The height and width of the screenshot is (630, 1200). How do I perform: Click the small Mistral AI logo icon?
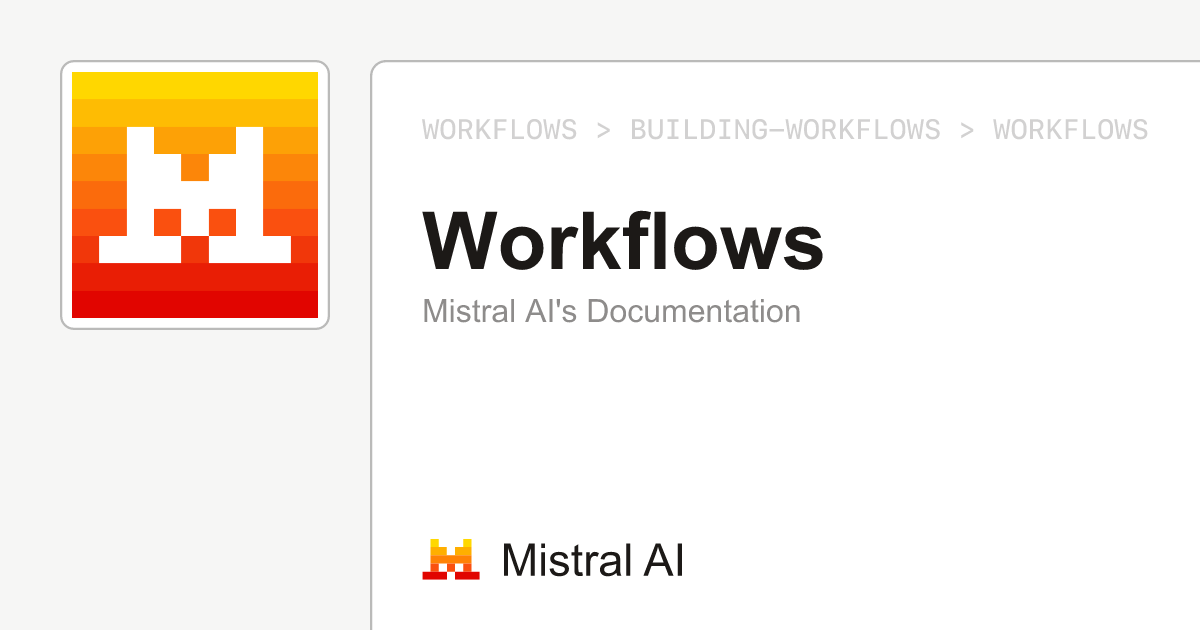(x=451, y=559)
